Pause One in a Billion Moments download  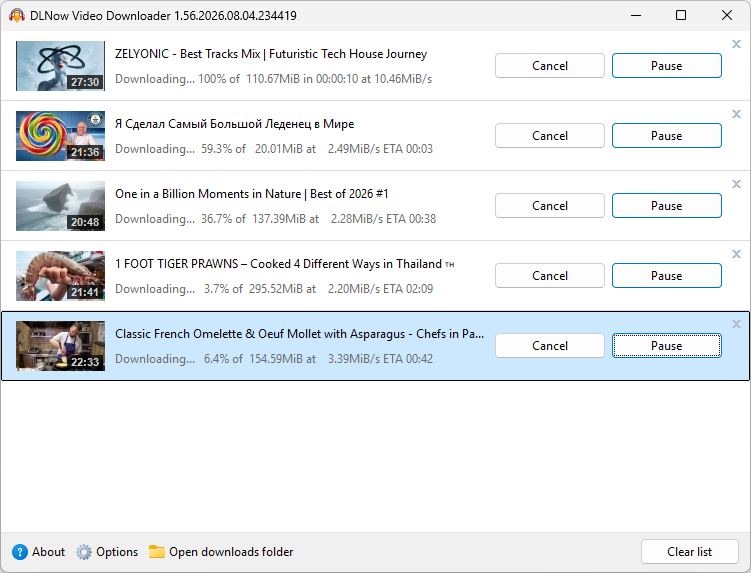click(x=667, y=206)
